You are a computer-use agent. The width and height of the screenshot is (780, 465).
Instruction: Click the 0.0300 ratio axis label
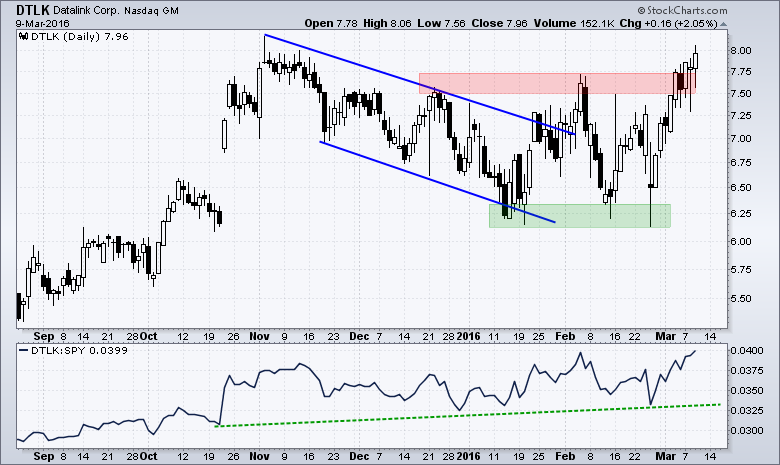pyautogui.click(x=747, y=430)
